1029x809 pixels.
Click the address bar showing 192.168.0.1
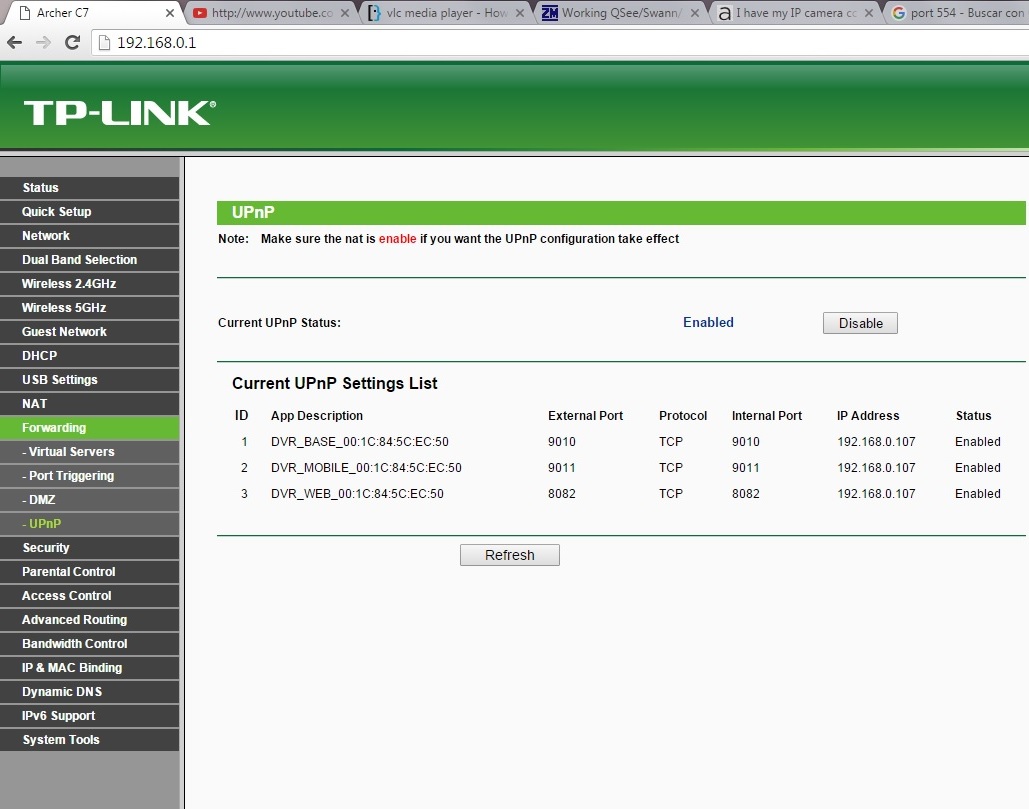560,43
